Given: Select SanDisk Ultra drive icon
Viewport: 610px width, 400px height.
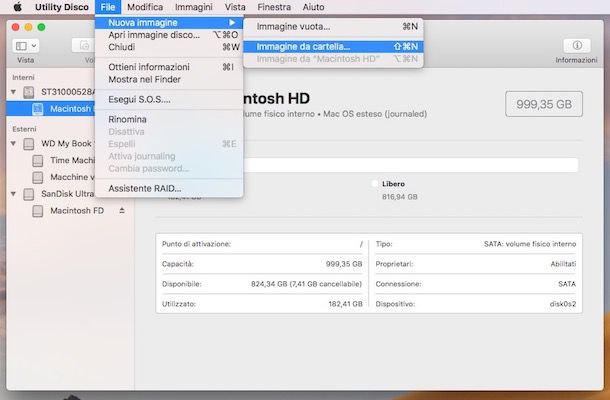Looking at the screenshot, I should point(28,194).
